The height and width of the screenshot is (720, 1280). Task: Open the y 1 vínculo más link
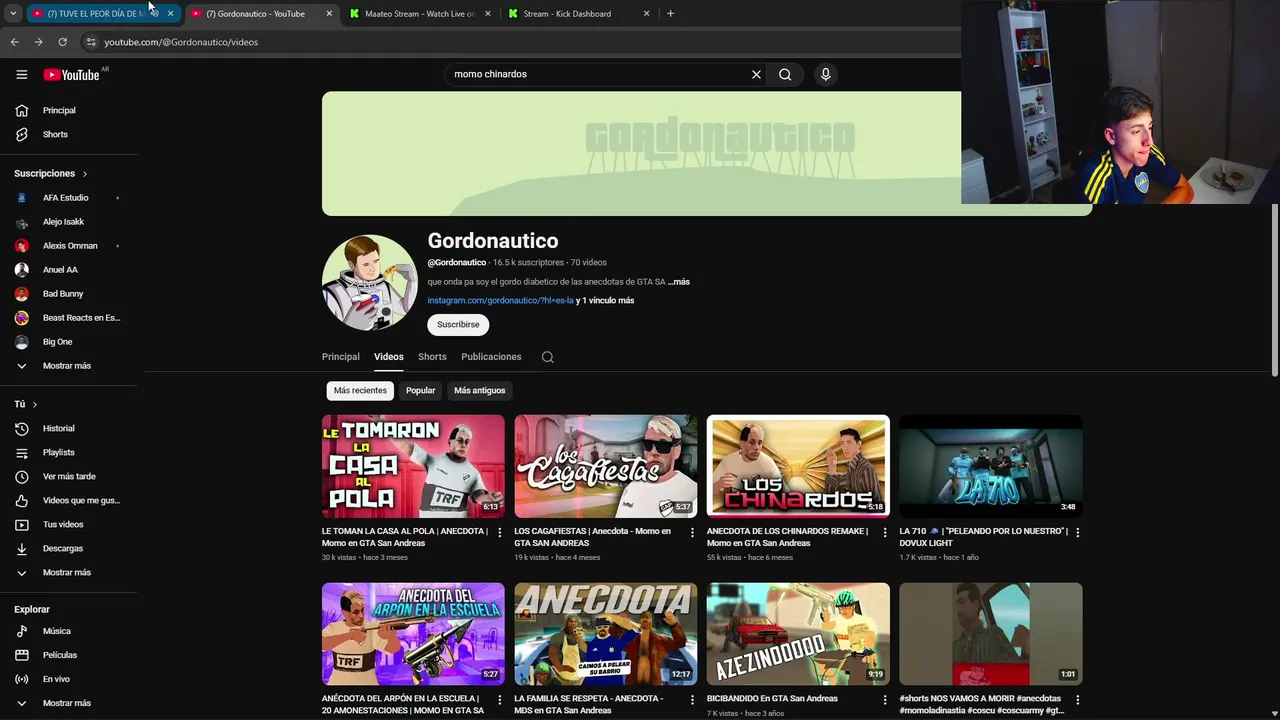tap(605, 301)
